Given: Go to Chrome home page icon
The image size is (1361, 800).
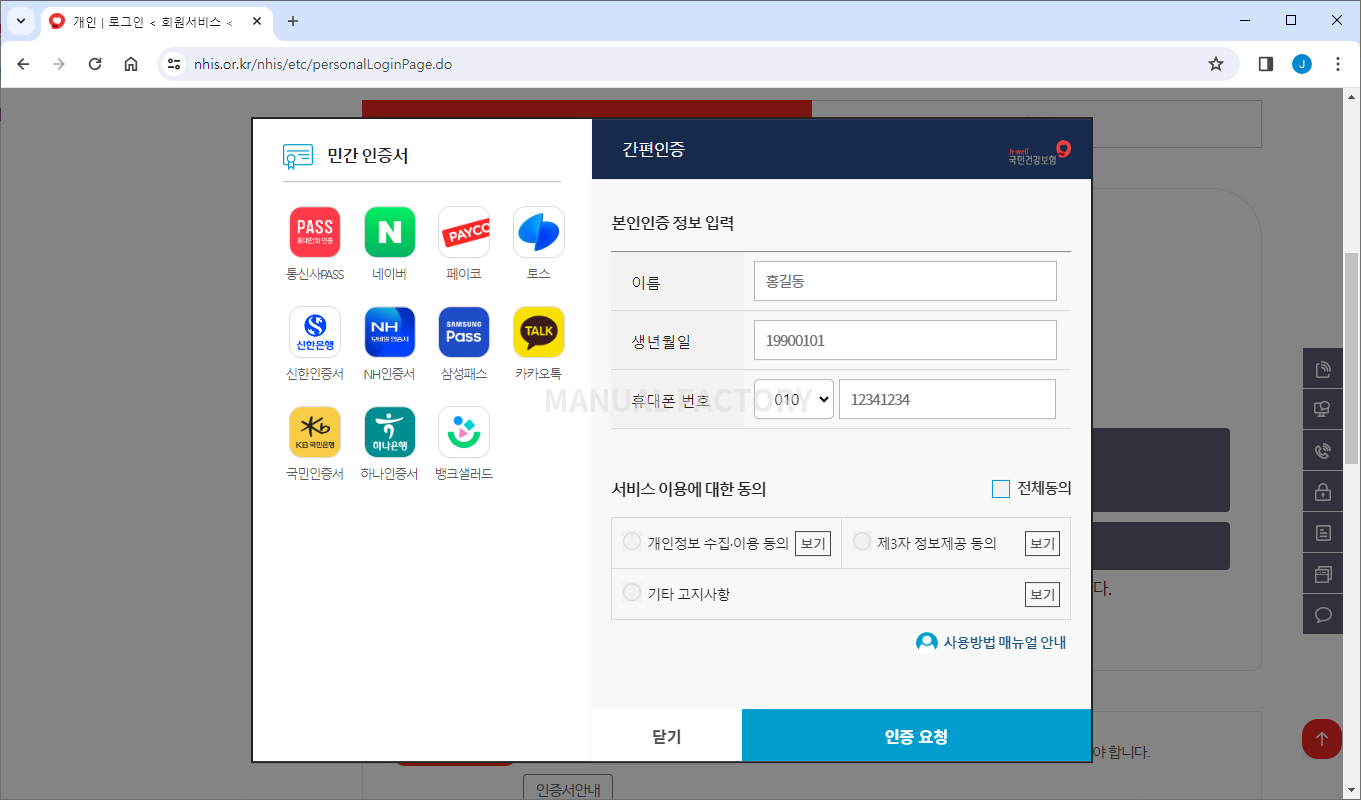Looking at the screenshot, I should coord(131,64).
